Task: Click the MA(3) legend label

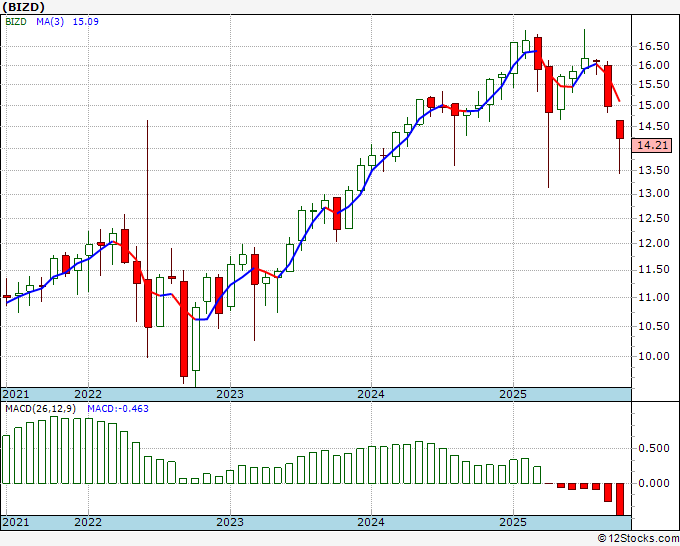Action: 50,21
